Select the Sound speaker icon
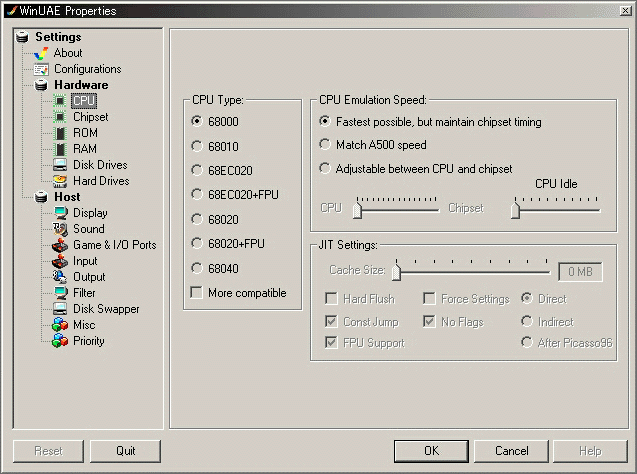This screenshot has width=637, height=474. (60, 229)
